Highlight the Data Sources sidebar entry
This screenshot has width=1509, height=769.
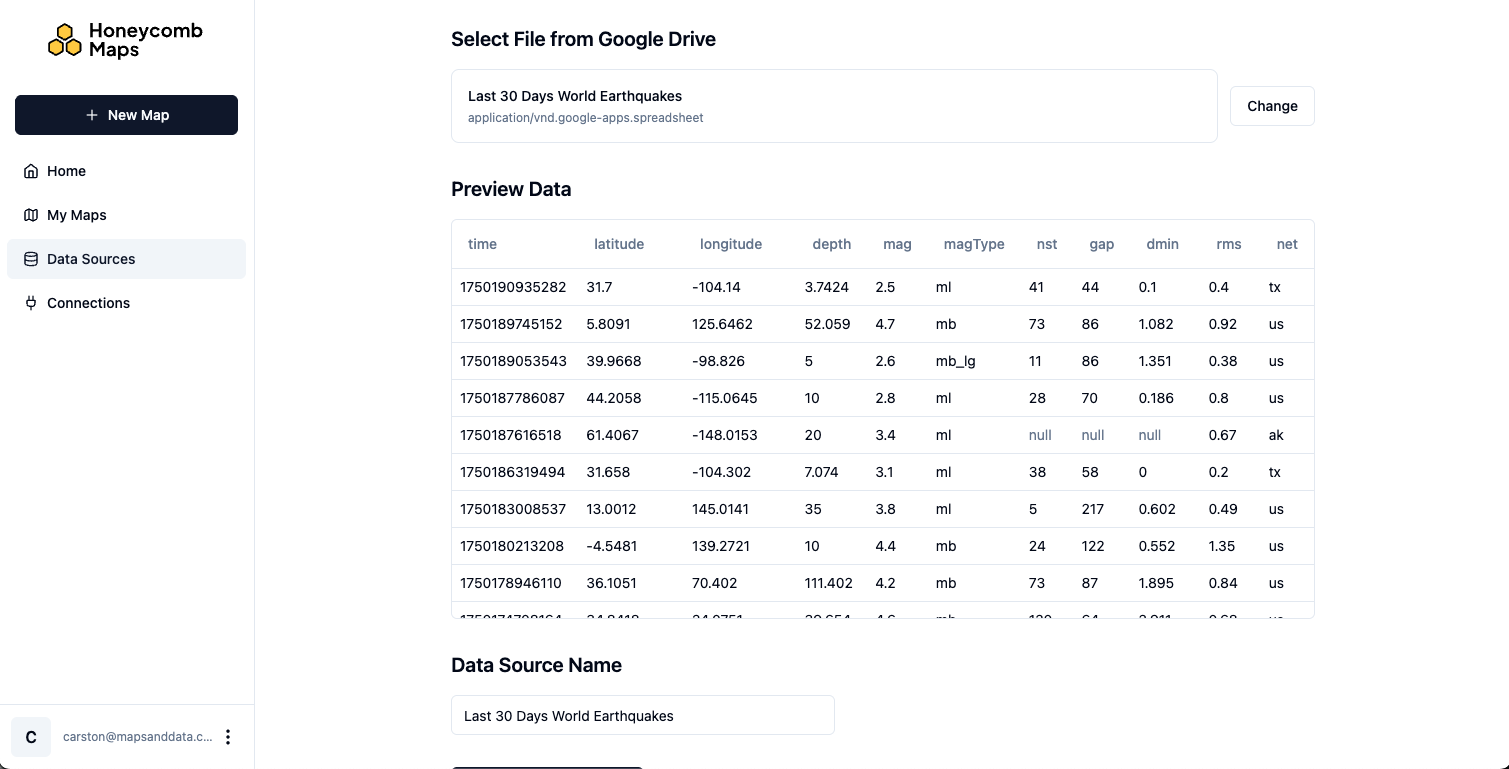point(91,259)
